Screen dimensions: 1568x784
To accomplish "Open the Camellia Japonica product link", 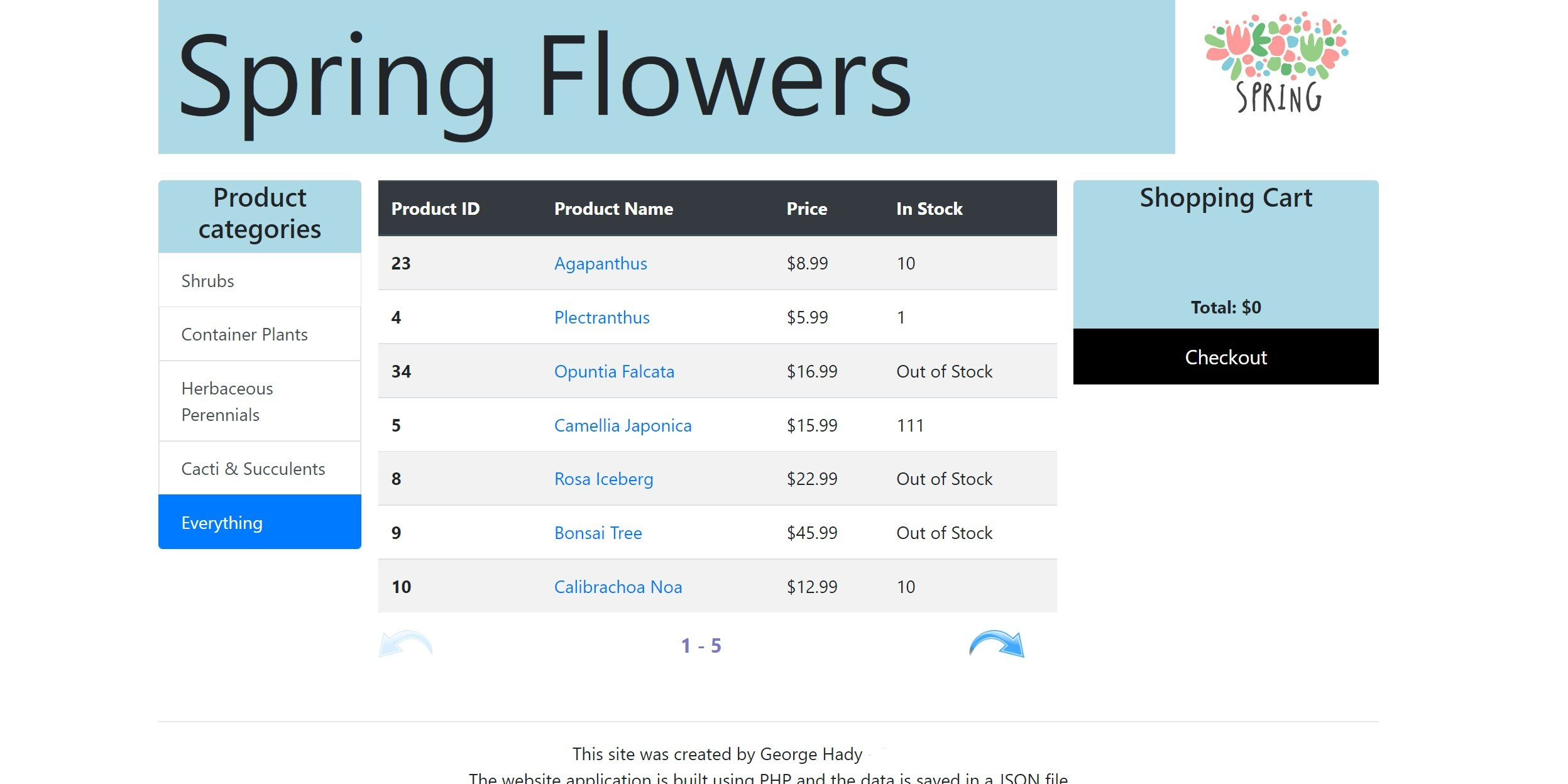I will 623,425.
